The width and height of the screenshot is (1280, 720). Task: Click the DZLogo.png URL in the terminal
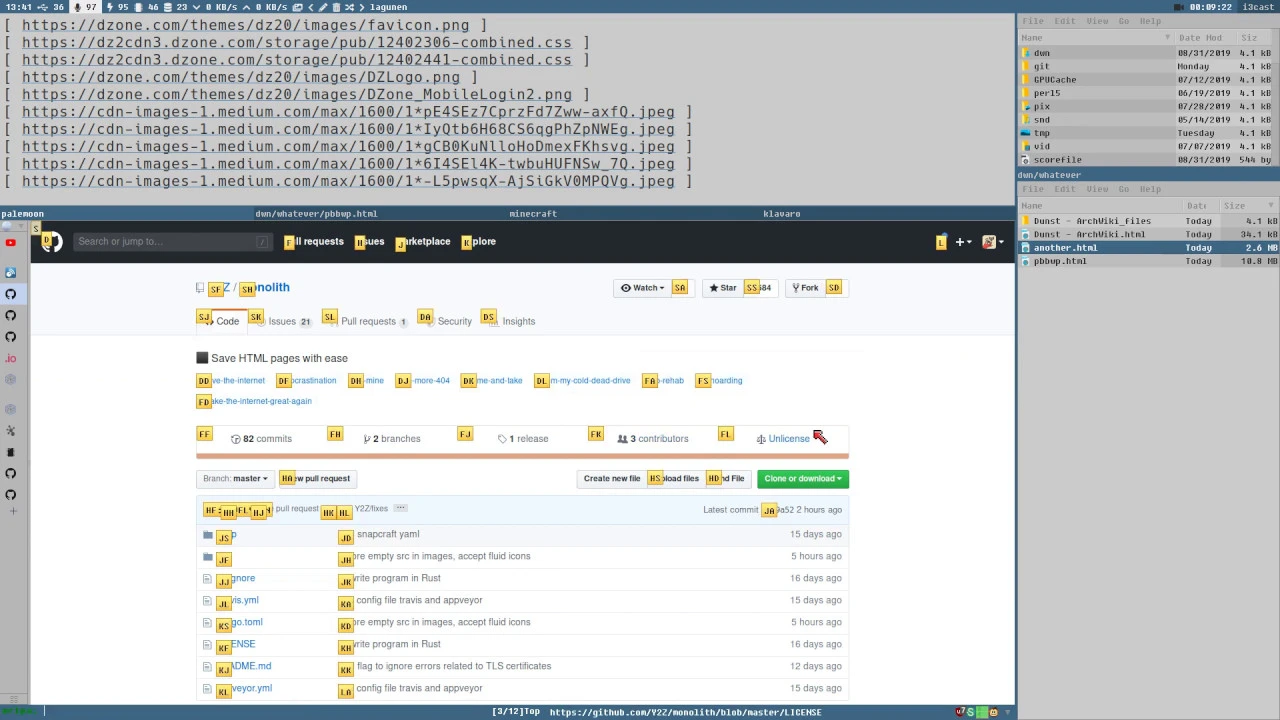[x=241, y=77]
